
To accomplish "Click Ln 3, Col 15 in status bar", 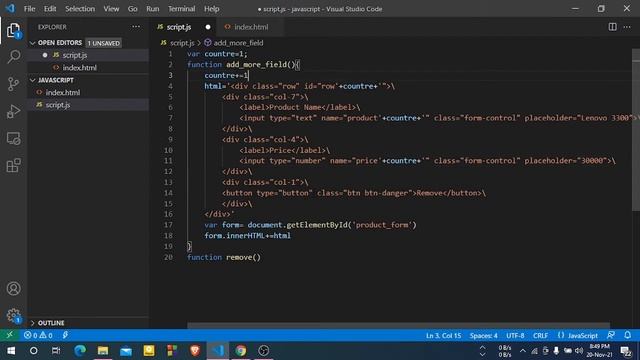I will (443, 336).
